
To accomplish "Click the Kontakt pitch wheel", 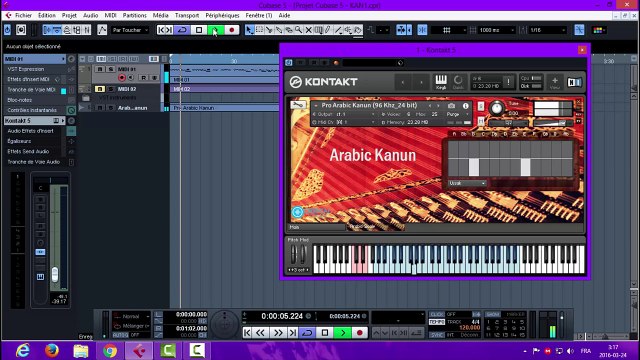I will (293, 254).
